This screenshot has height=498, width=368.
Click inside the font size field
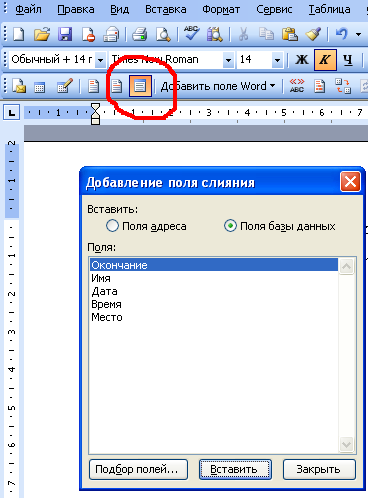click(254, 60)
